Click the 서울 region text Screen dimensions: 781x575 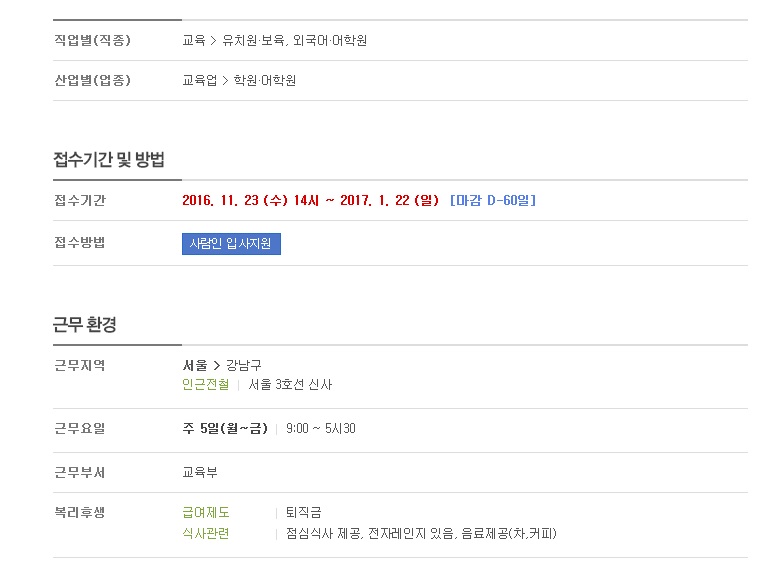point(195,365)
